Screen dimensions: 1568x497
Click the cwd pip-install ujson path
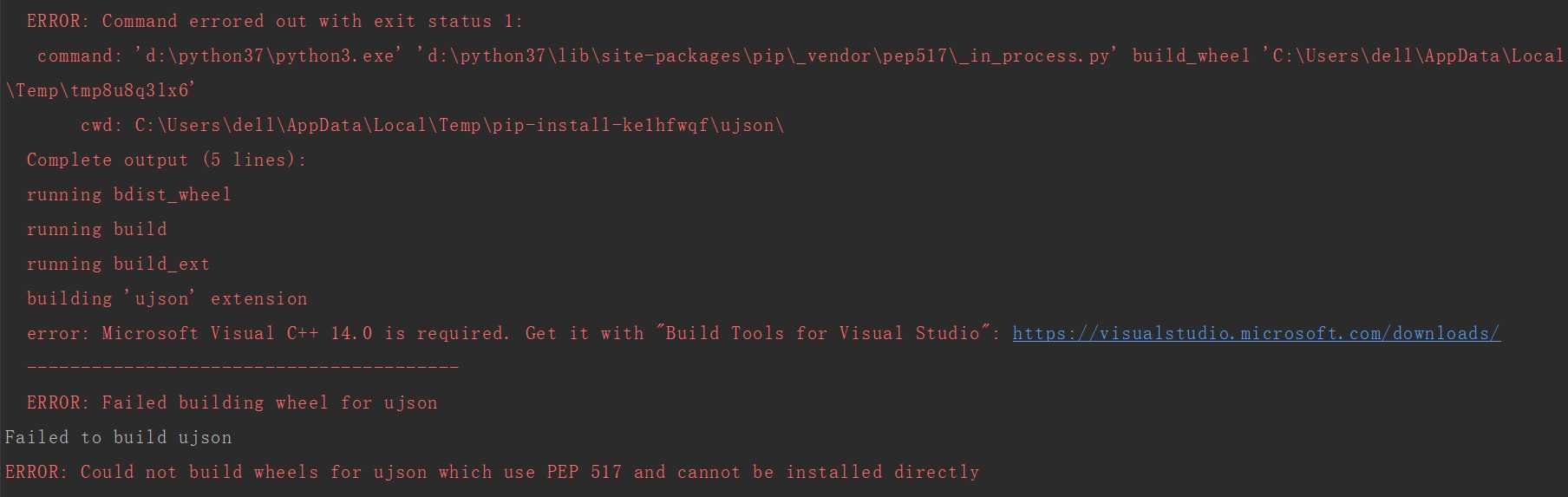460,126
